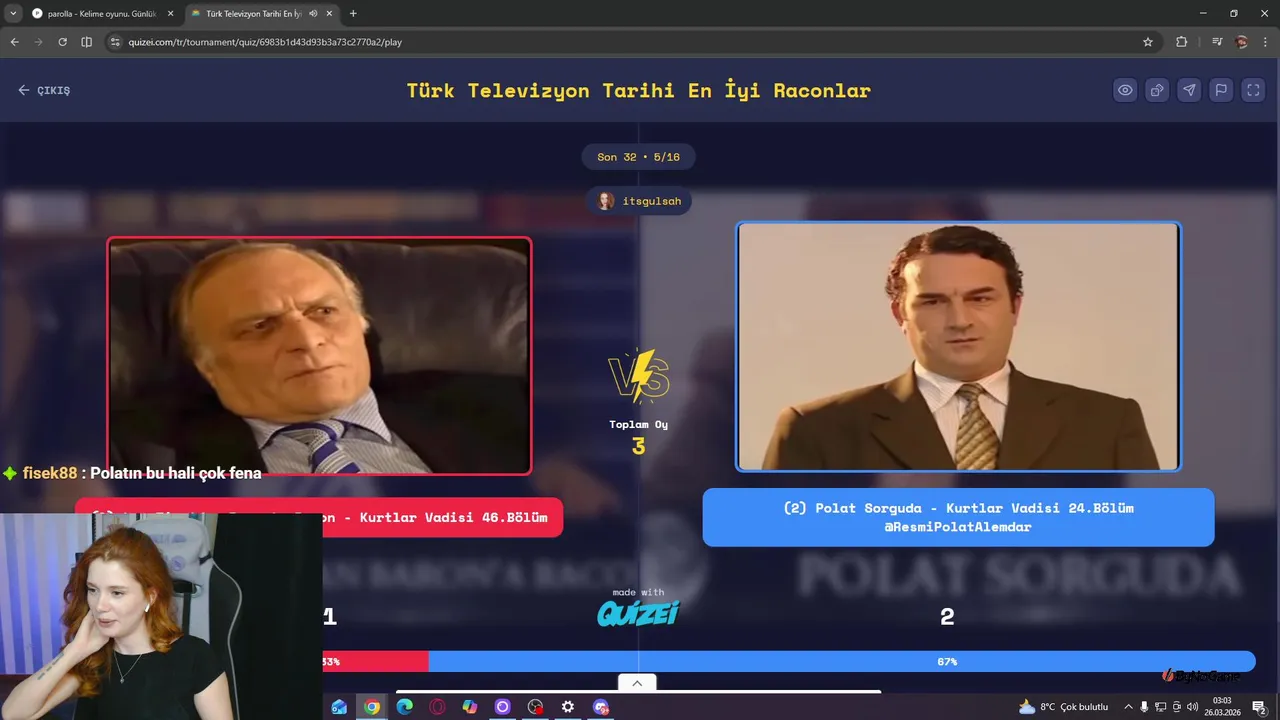Open the notification center icon
This screenshot has height=720, width=1280.
pos(1260,707)
